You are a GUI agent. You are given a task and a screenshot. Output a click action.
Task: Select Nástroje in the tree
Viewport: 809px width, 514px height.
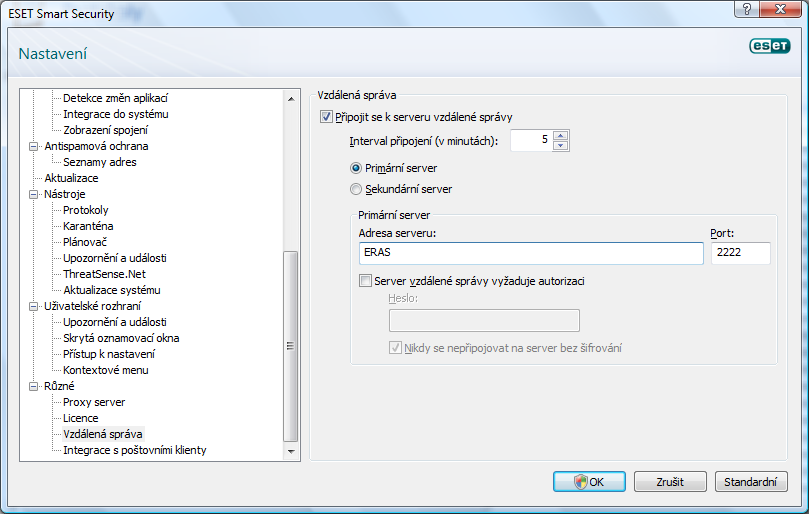click(64, 194)
